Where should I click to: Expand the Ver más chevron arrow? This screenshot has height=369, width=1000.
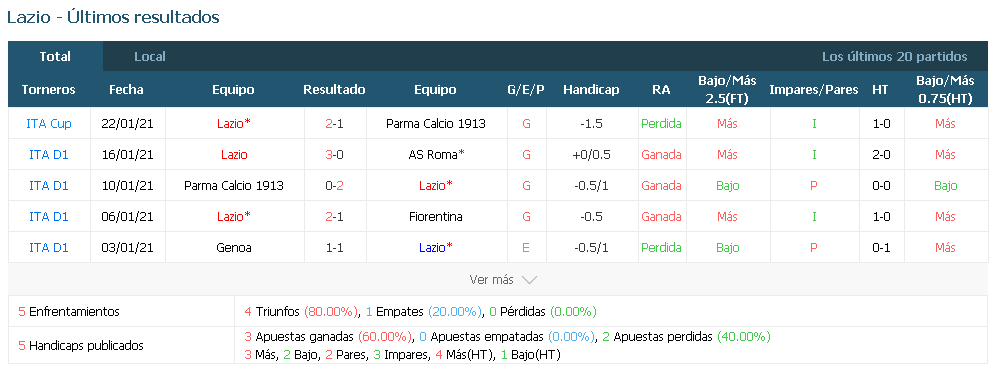coord(529,280)
